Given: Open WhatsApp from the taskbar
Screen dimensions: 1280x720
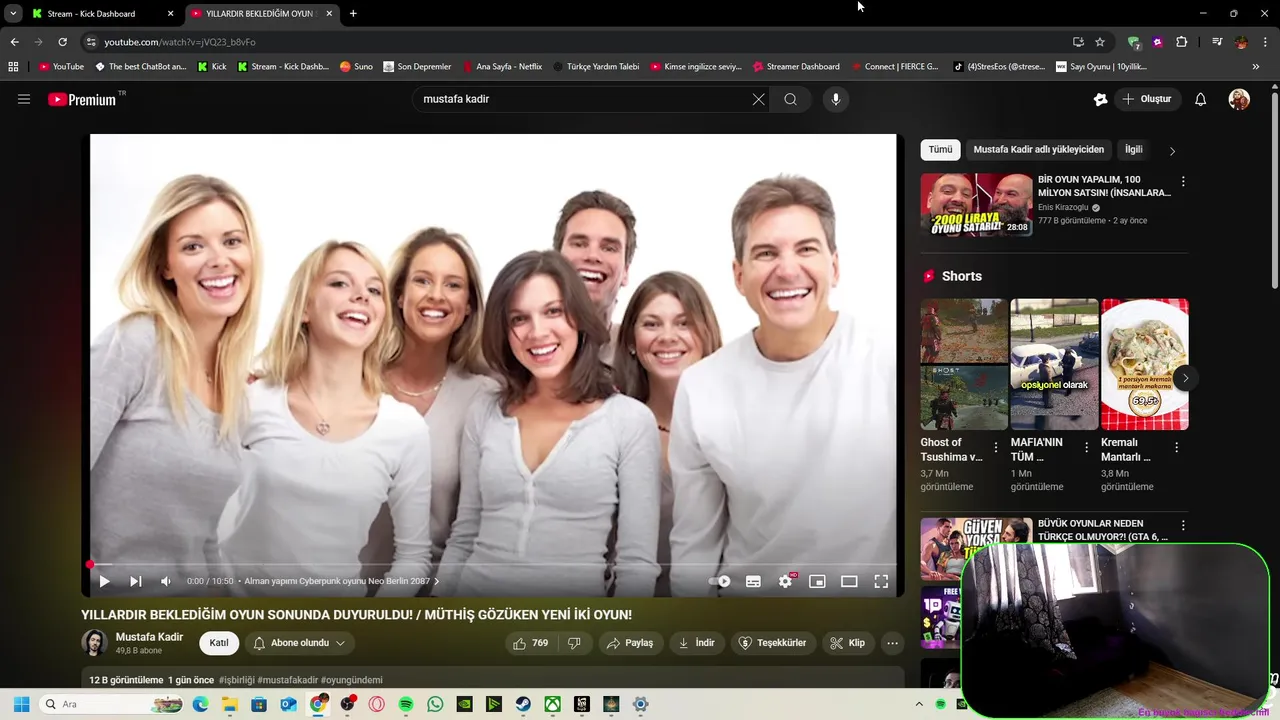Looking at the screenshot, I should [x=435, y=704].
